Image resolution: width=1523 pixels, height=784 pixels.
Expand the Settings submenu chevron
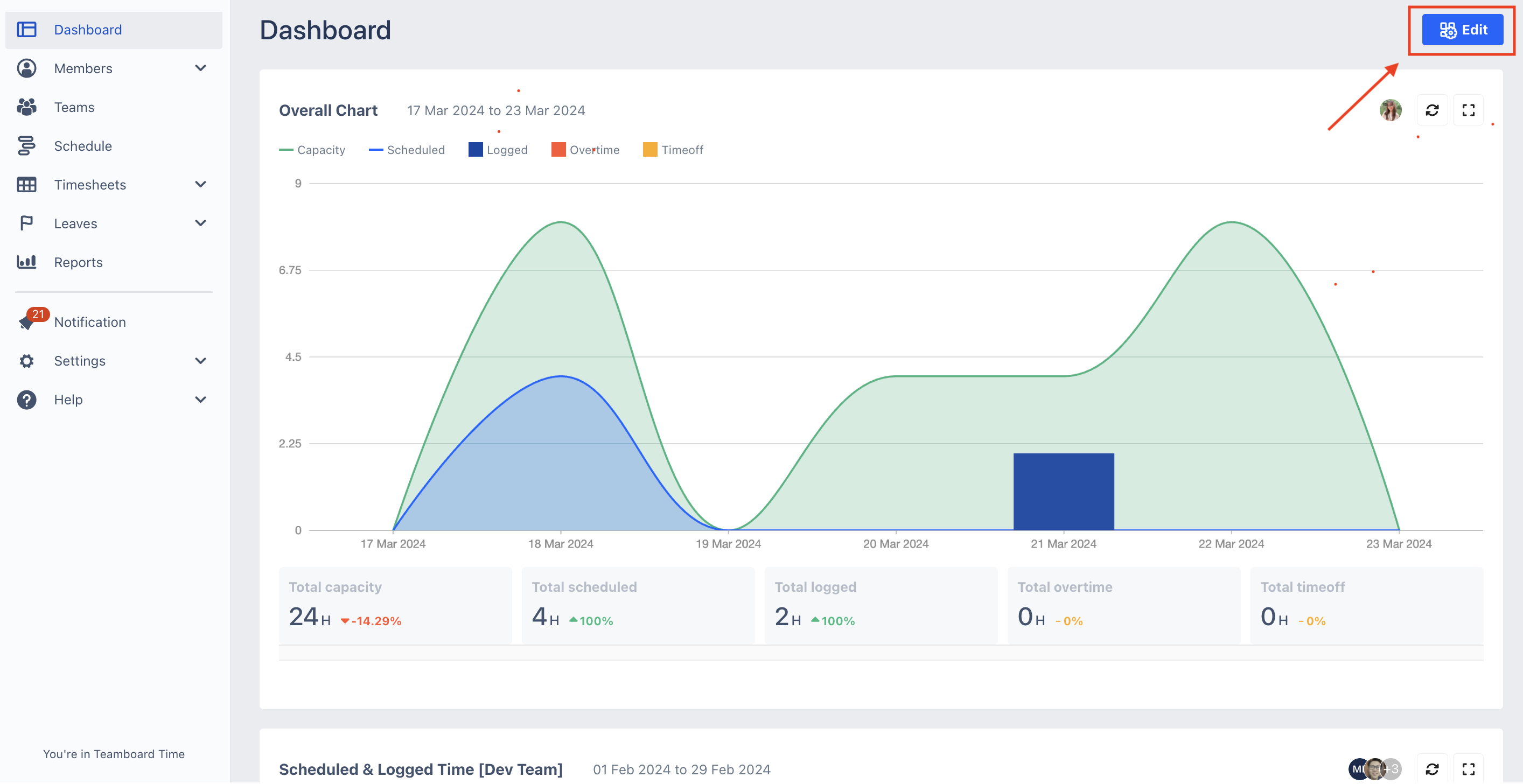click(x=200, y=361)
